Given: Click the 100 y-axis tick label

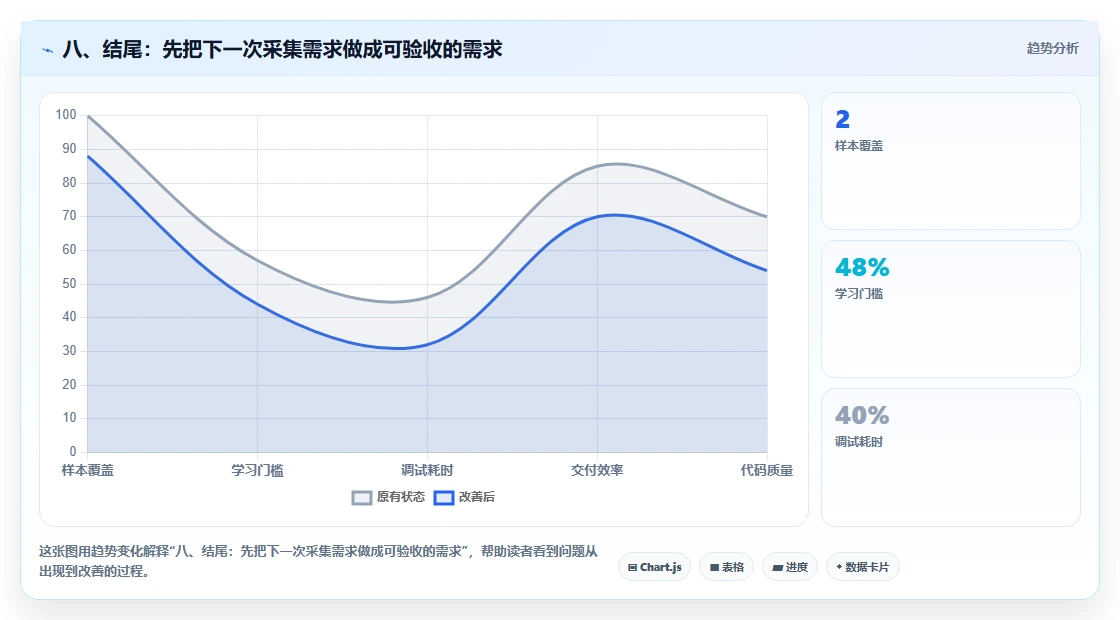Looking at the screenshot, I should click(x=66, y=115).
